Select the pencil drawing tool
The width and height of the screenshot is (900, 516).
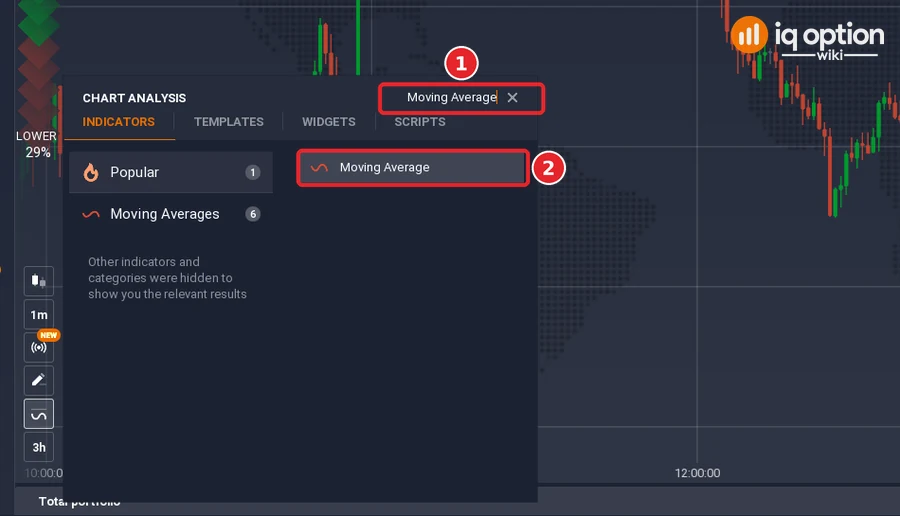38,380
